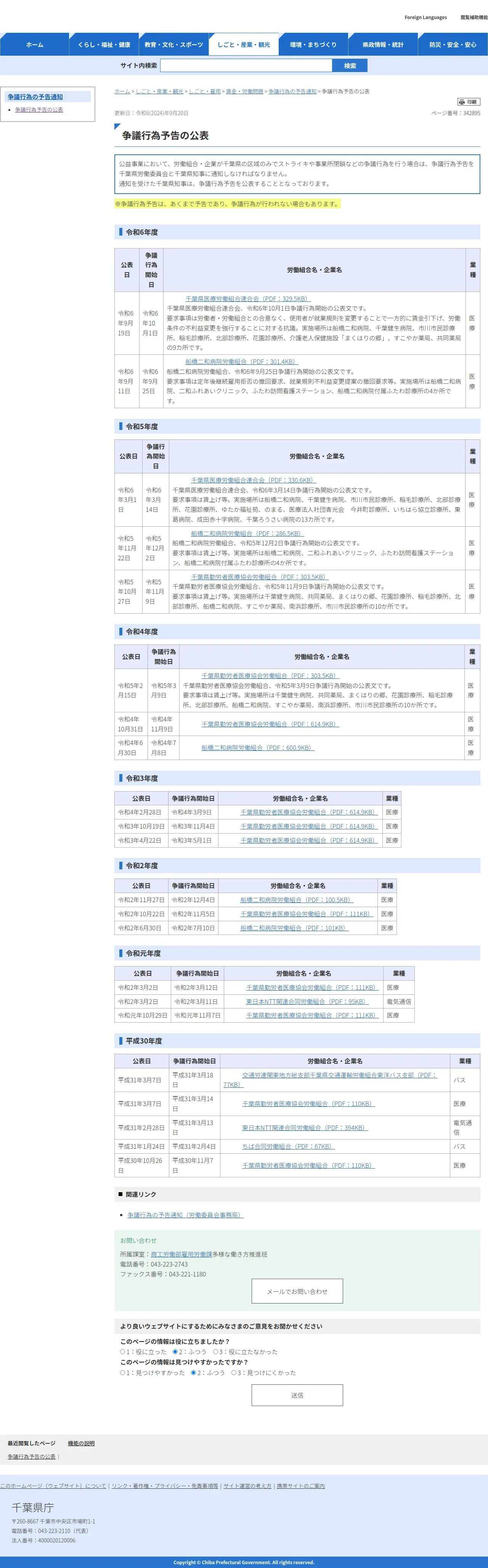Open 船橋二和病院労働組合 PDF 301.4KB
This screenshot has width=488, height=1568.
point(242,362)
